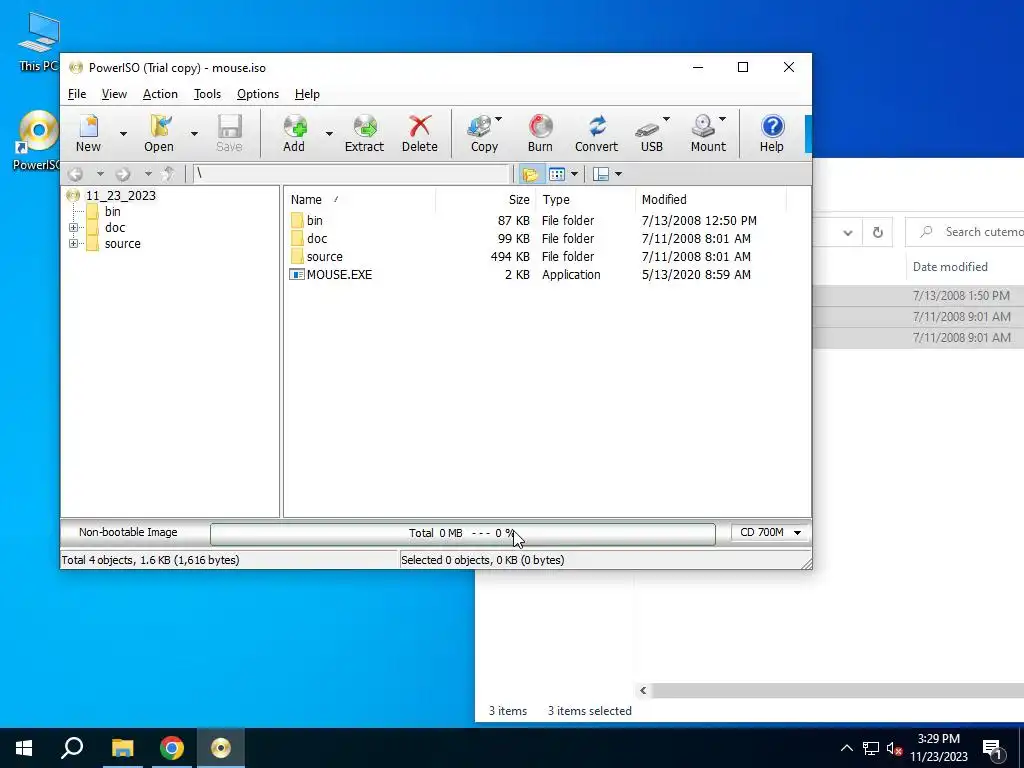Viewport: 1024px width, 768px height.
Task: Click the New image toolbar icon
Action: click(x=88, y=133)
